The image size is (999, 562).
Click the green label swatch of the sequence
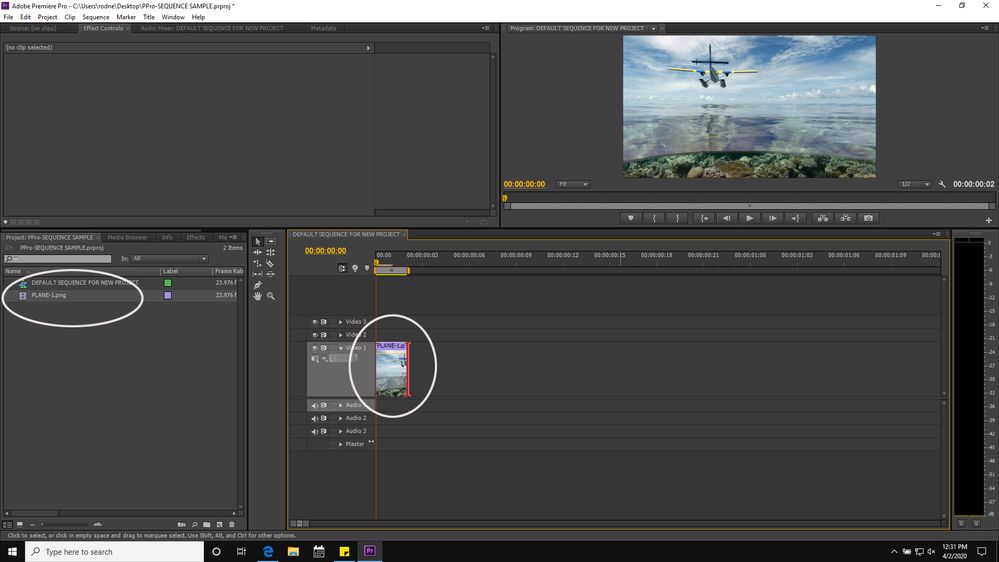click(167, 283)
